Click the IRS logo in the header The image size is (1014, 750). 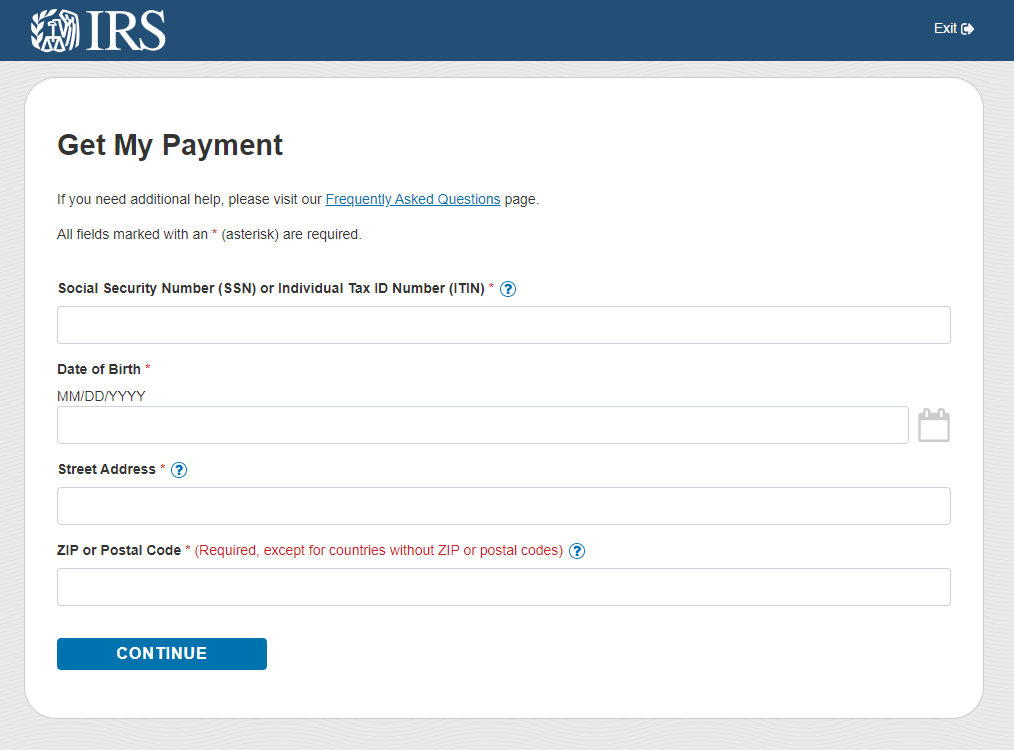point(98,30)
